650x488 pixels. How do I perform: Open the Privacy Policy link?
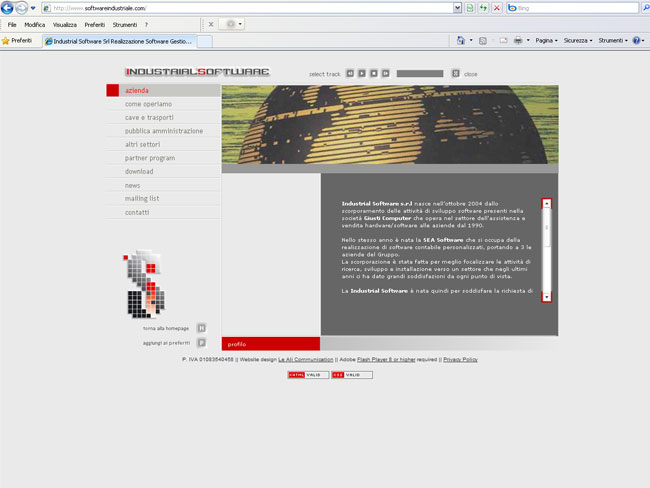pyautogui.click(x=461, y=359)
